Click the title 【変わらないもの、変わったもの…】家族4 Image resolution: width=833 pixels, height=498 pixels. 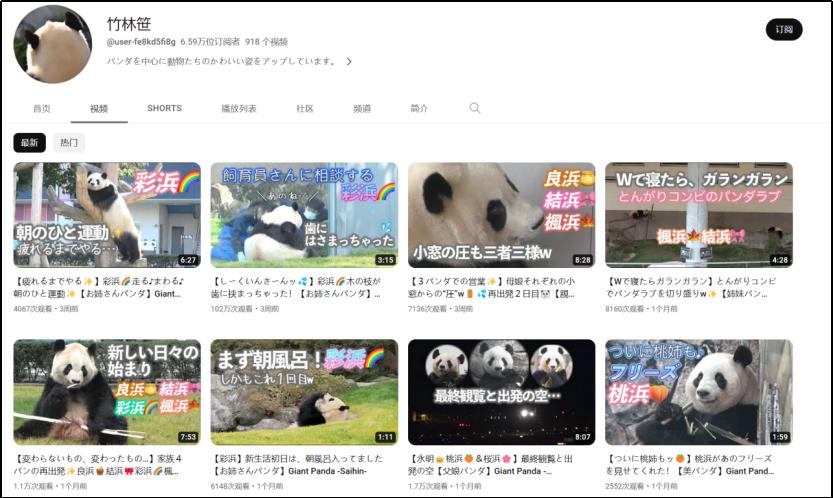(x=98, y=465)
